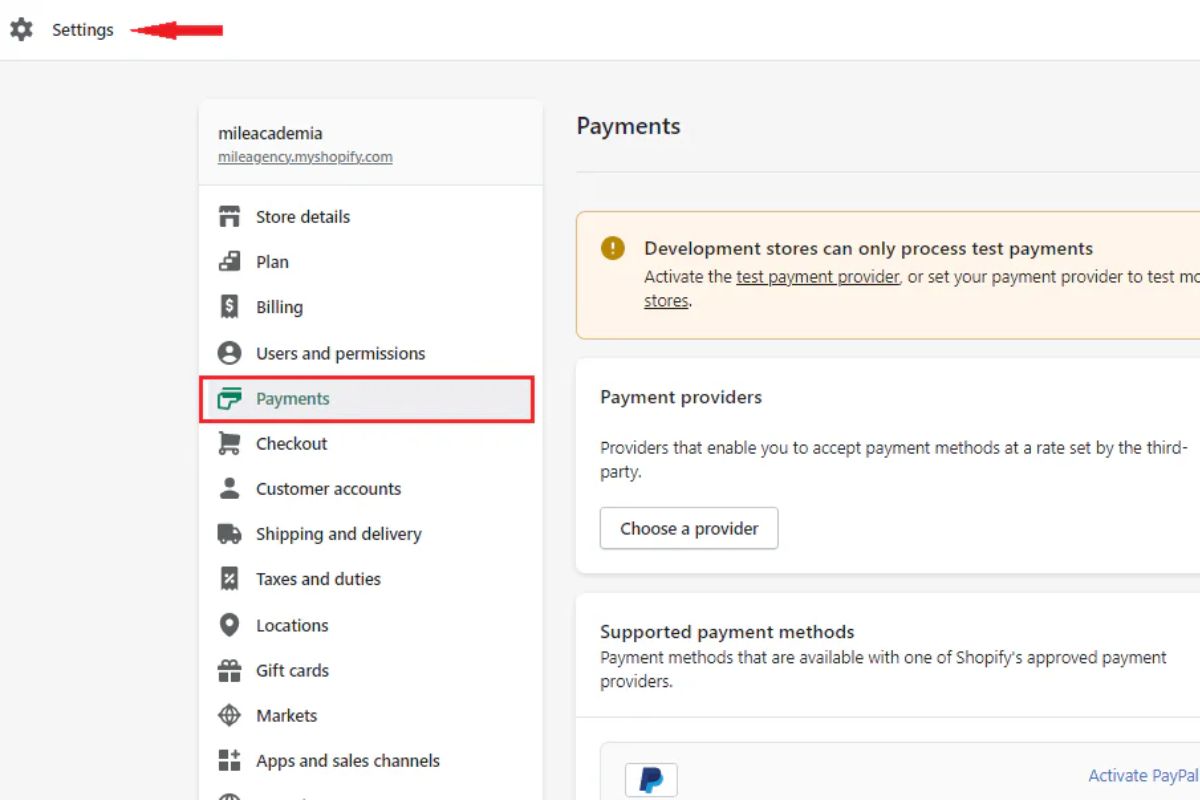Image resolution: width=1200 pixels, height=800 pixels.
Task: Click the Gift cards present icon
Action: coord(230,670)
